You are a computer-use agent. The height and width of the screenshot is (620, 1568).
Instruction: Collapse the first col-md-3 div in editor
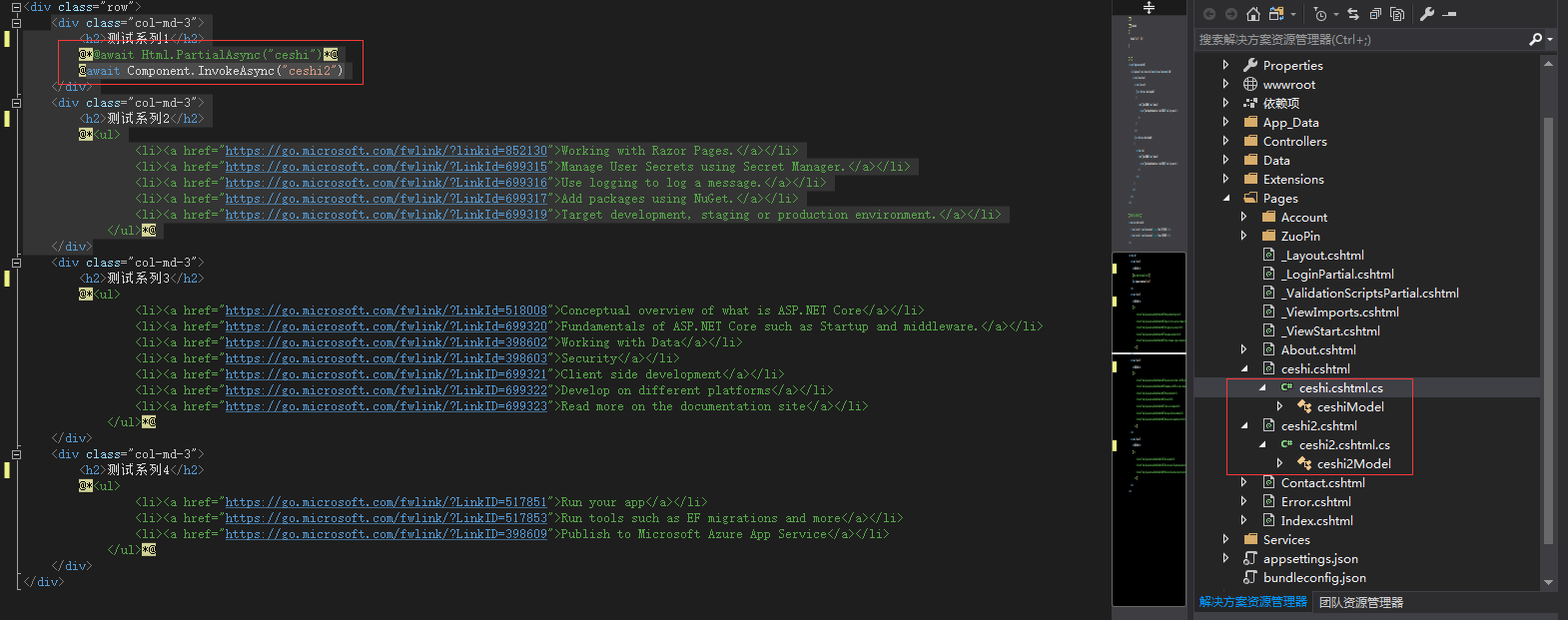(x=16, y=23)
